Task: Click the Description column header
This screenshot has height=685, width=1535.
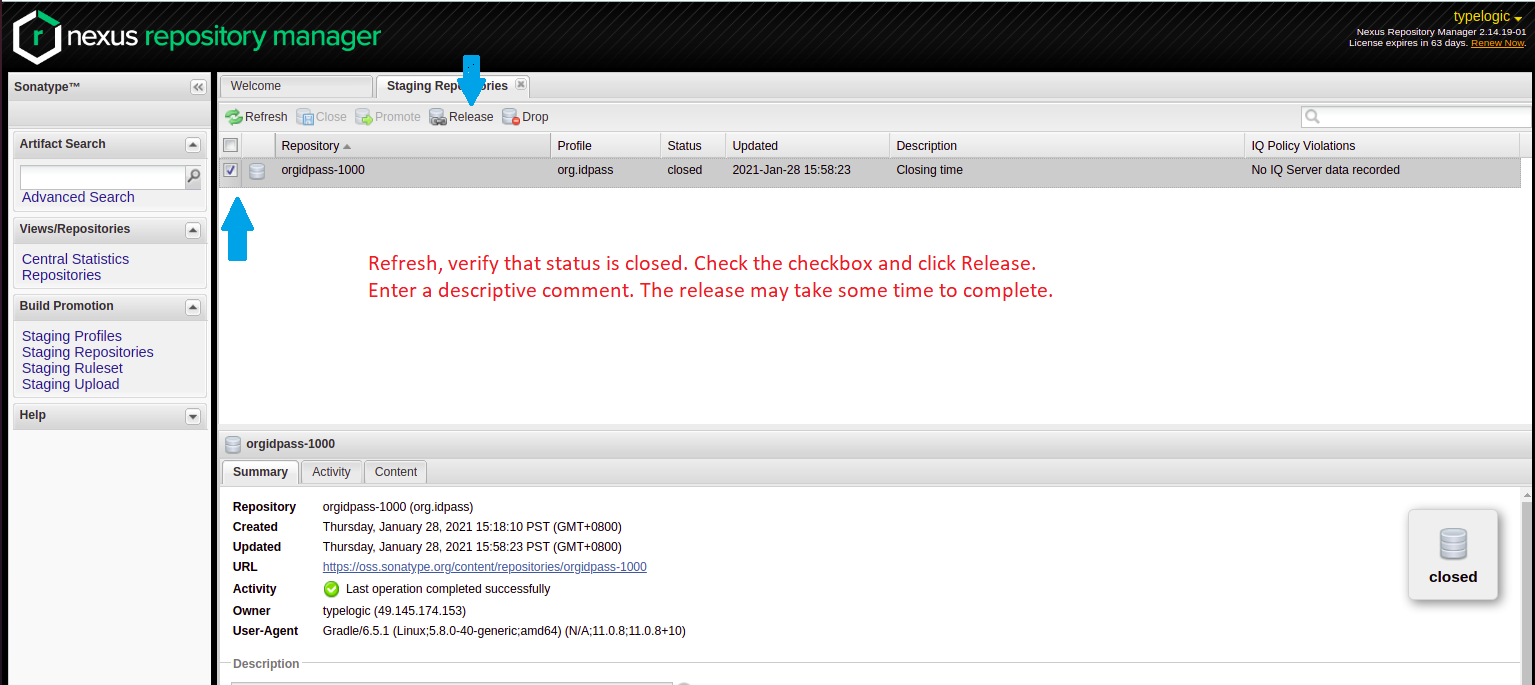Action: (1067, 146)
